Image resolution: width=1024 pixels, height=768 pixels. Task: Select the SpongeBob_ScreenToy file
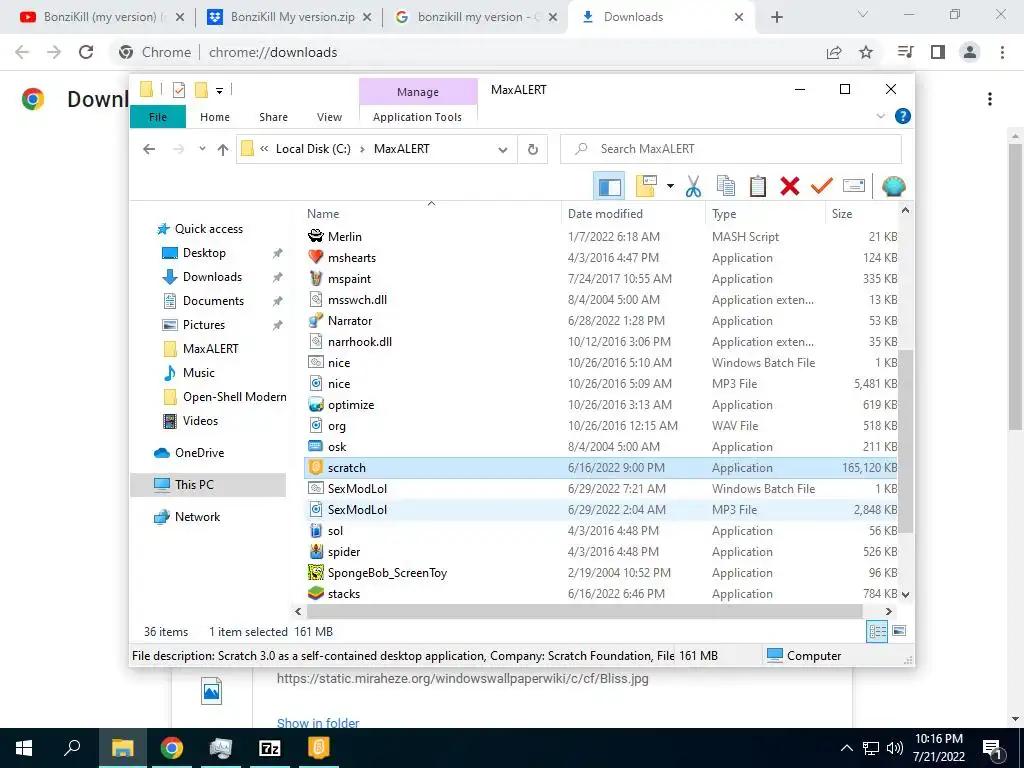pos(601,573)
